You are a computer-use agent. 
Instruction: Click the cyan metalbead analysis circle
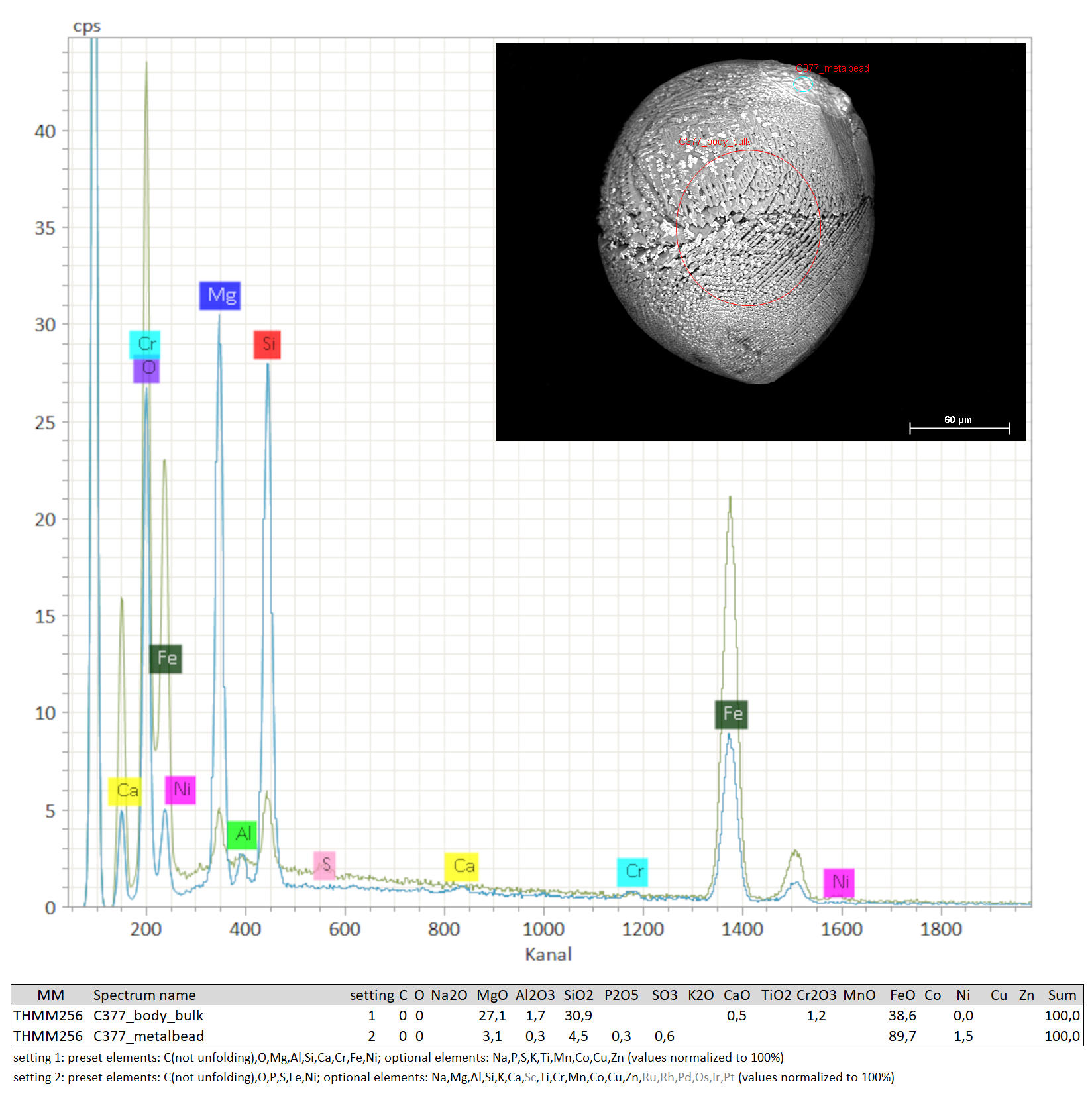click(x=803, y=84)
